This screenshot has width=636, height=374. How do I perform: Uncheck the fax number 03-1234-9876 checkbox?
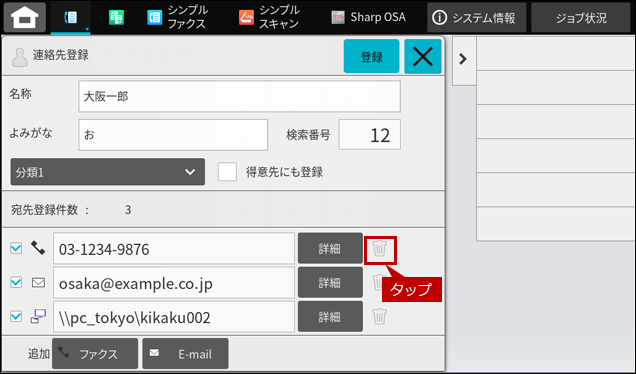16,248
